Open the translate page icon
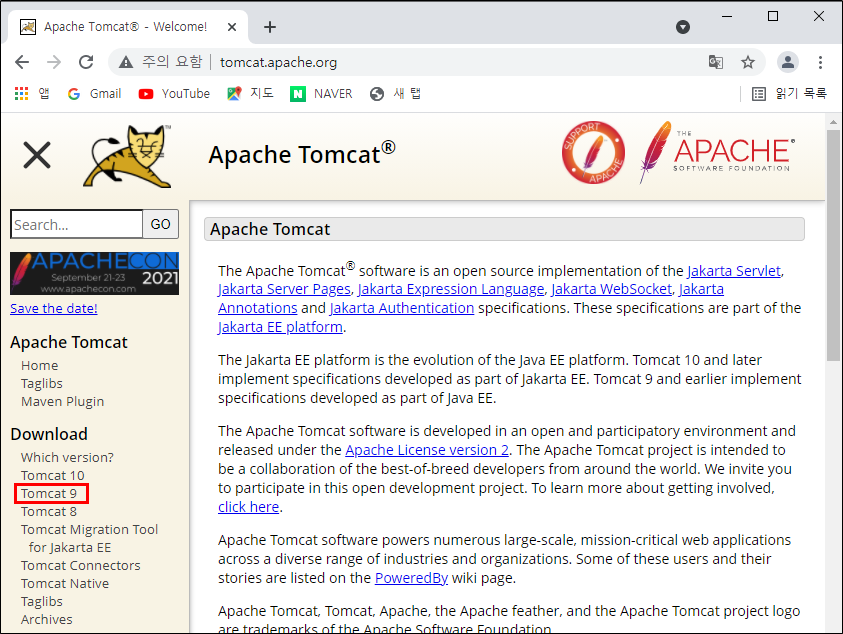Screen dimensions: 843x634 point(716,62)
